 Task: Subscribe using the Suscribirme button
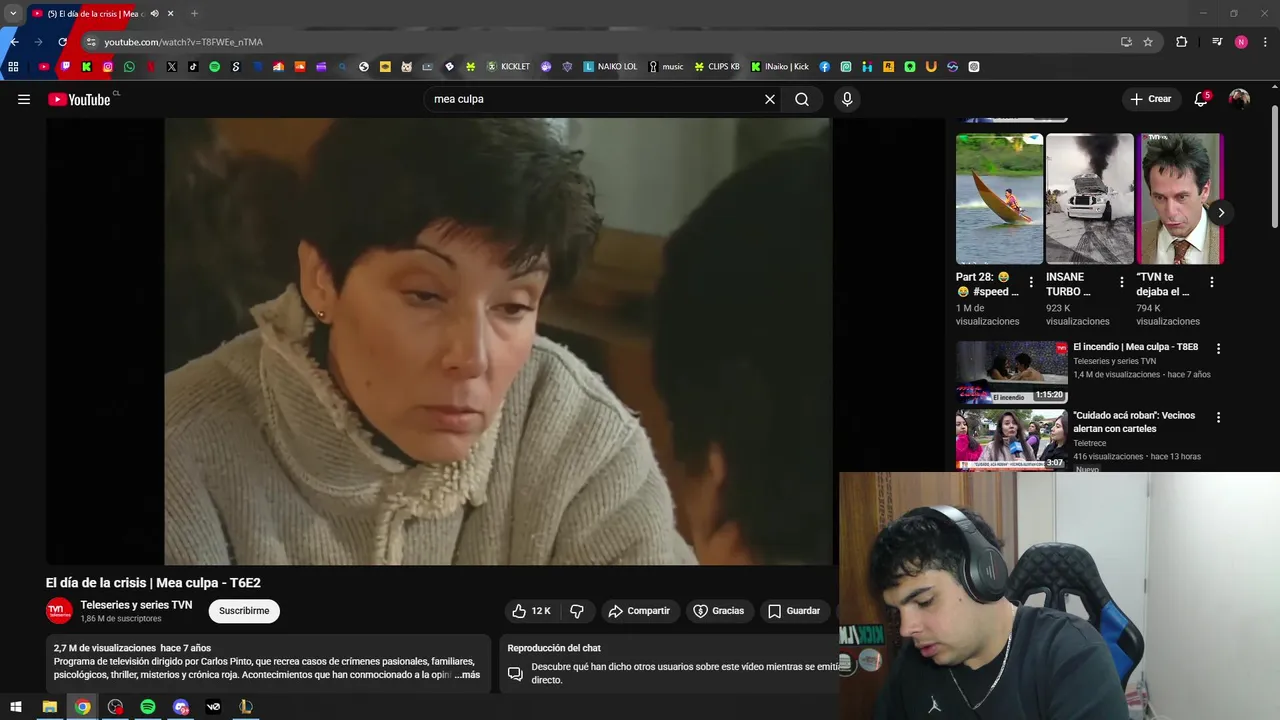click(x=244, y=611)
